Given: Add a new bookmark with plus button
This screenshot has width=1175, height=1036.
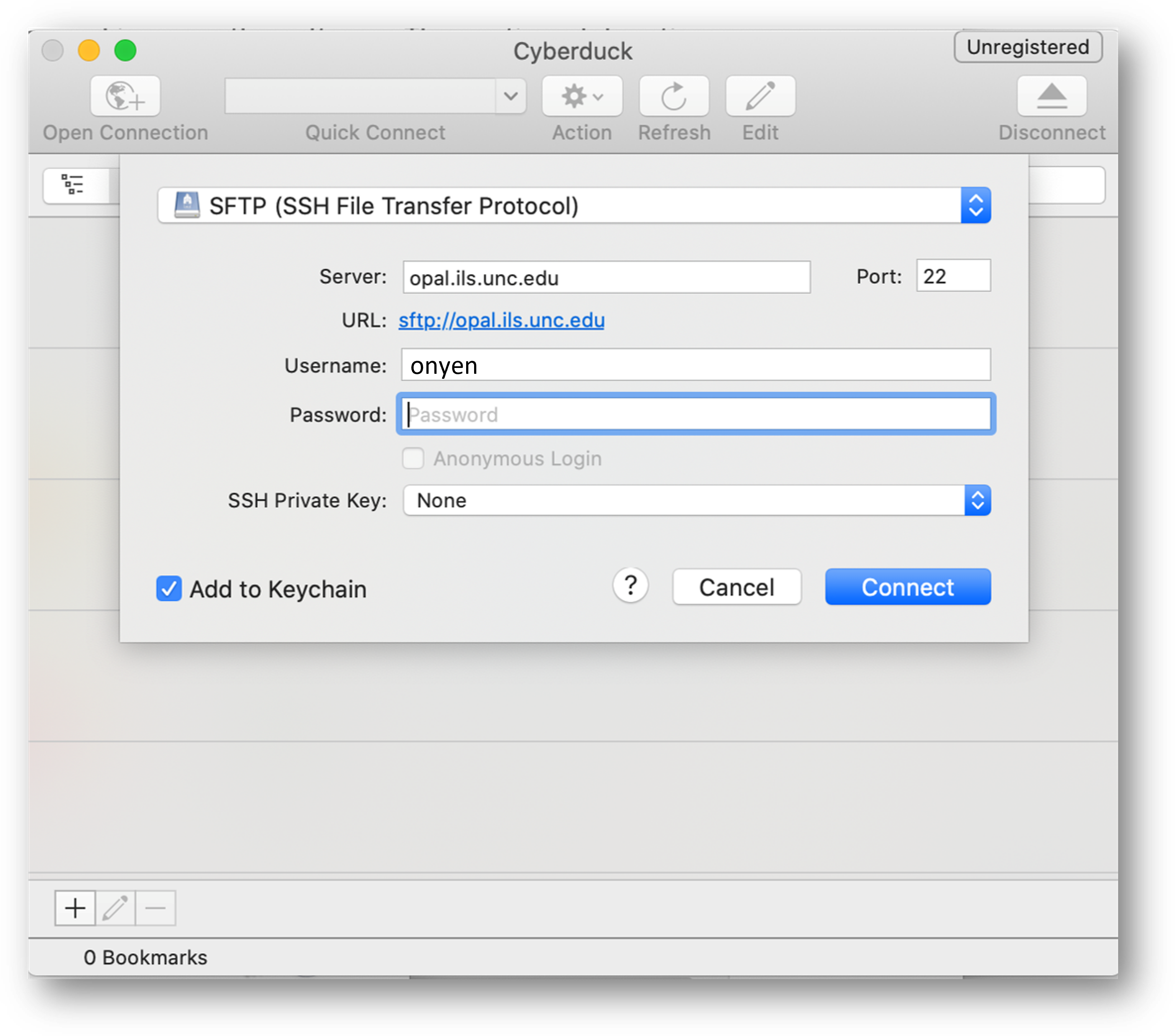Looking at the screenshot, I should 75,908.
